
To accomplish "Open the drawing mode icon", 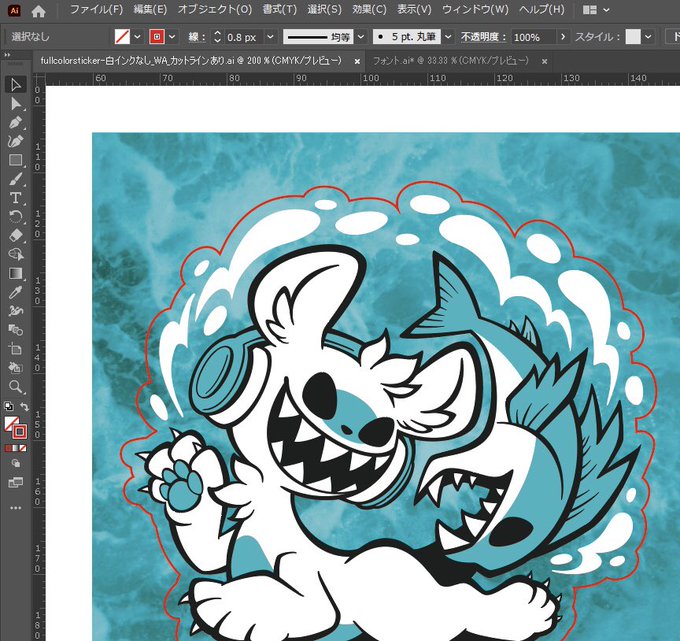I will point(16,463).
